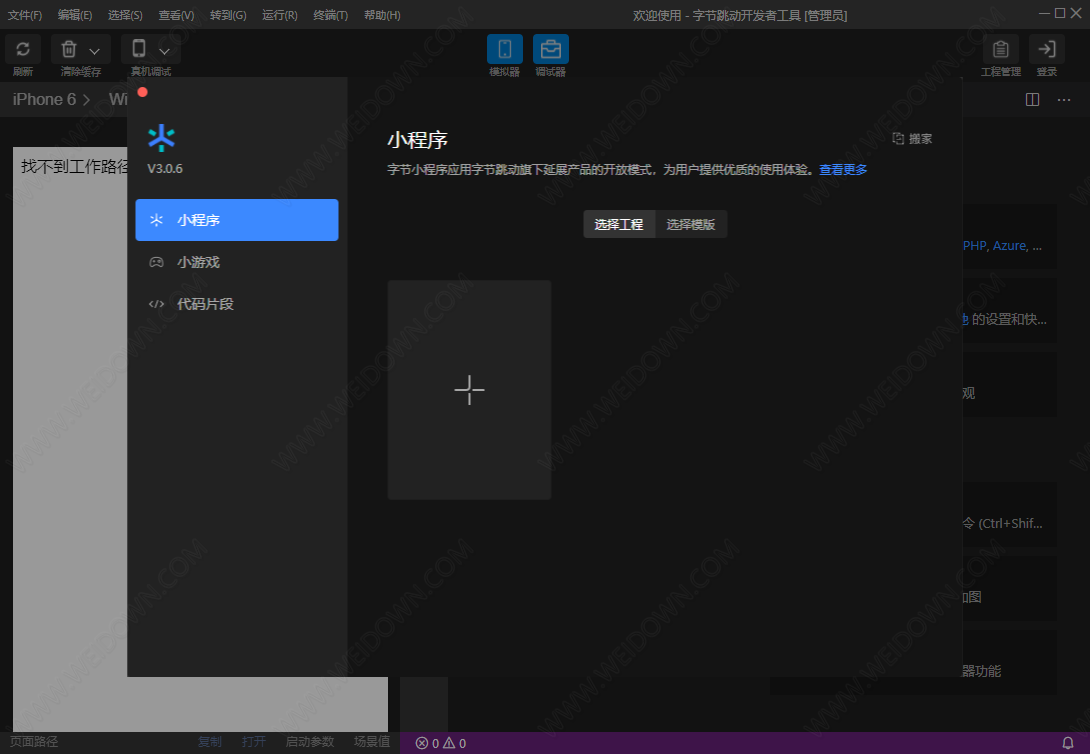1090x754 pixels.
Task: Select 代码片段 in the sidebar
Action: click(237, 304)
